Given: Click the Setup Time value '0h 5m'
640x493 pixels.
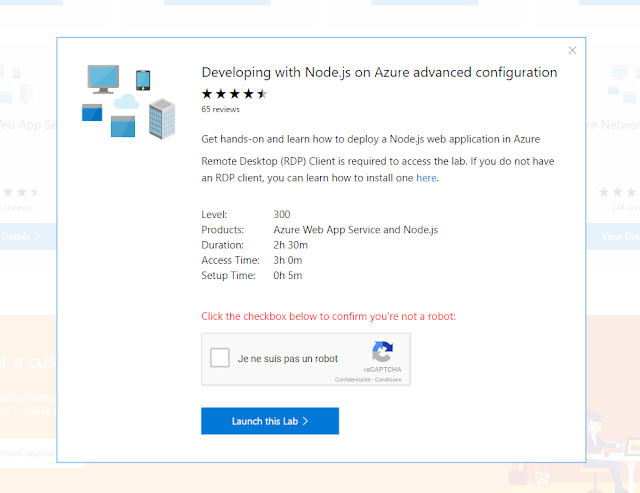Looking at the screenshot, I should pos(288,275).
